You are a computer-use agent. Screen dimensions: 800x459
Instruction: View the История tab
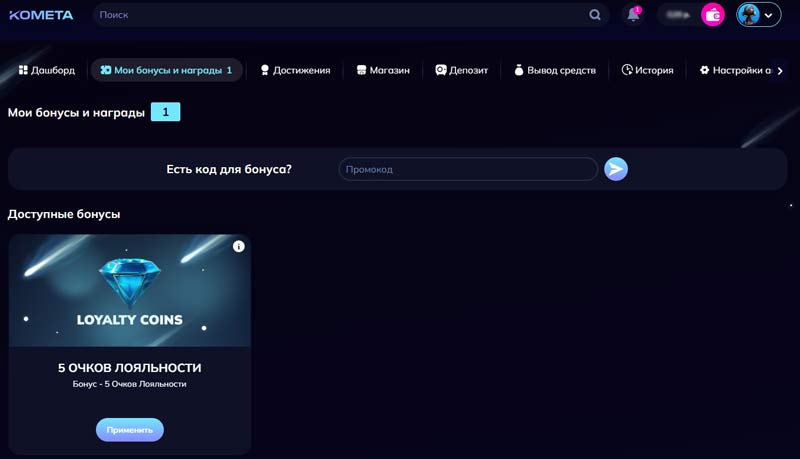coord(647,70)
